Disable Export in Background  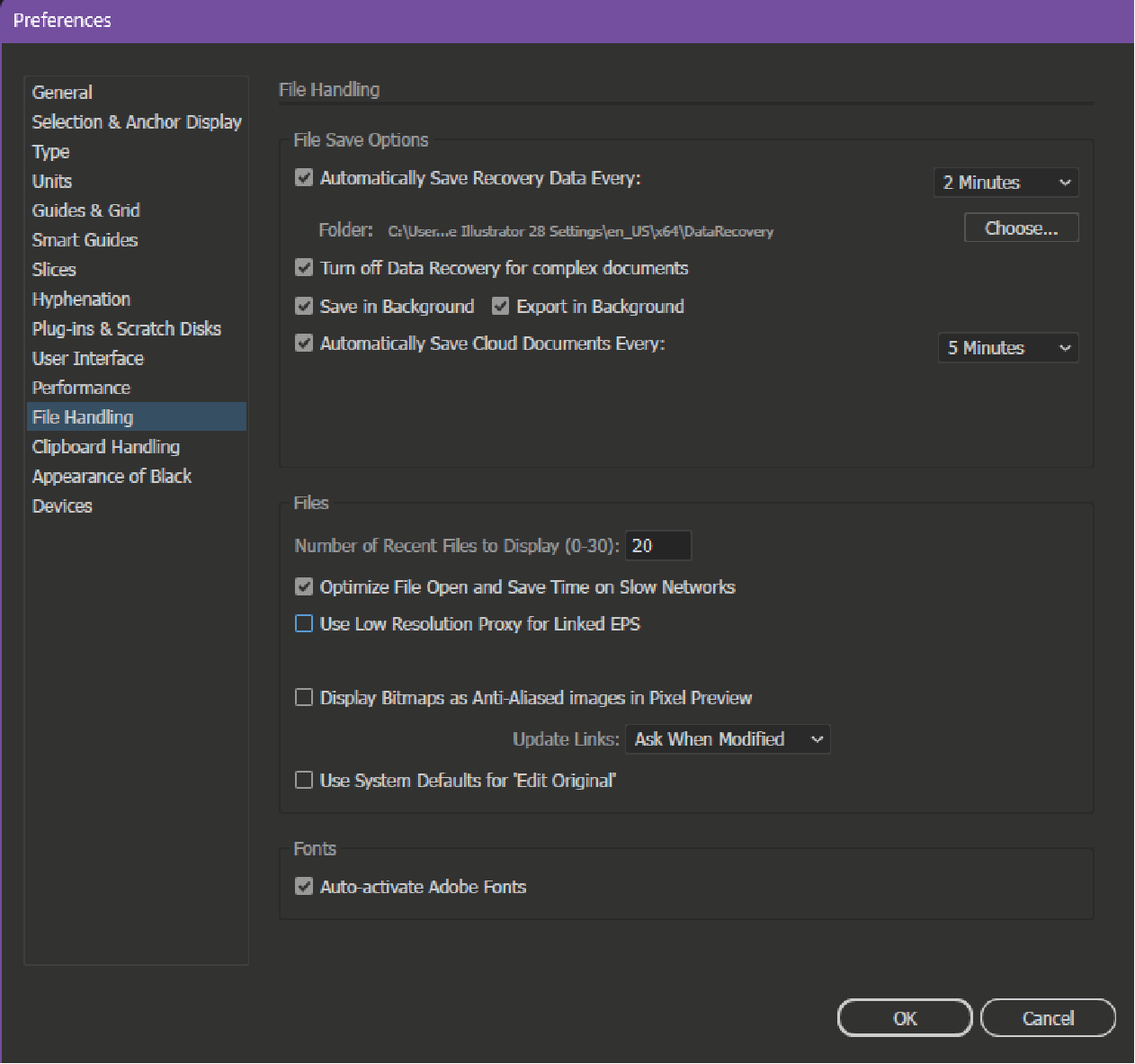[x=500, y=306]
